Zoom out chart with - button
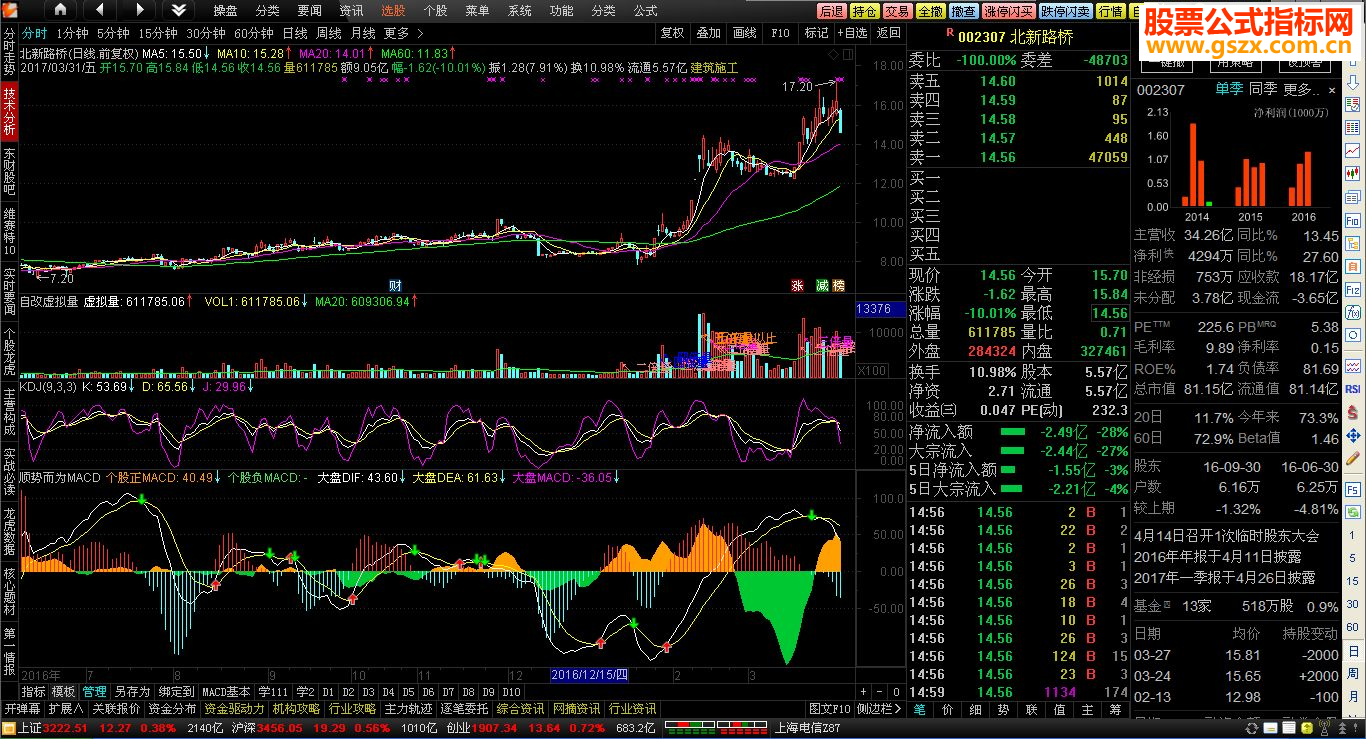Image resolution: width=1366 pixels, height=739 pixels. click(x=879, y=692)
